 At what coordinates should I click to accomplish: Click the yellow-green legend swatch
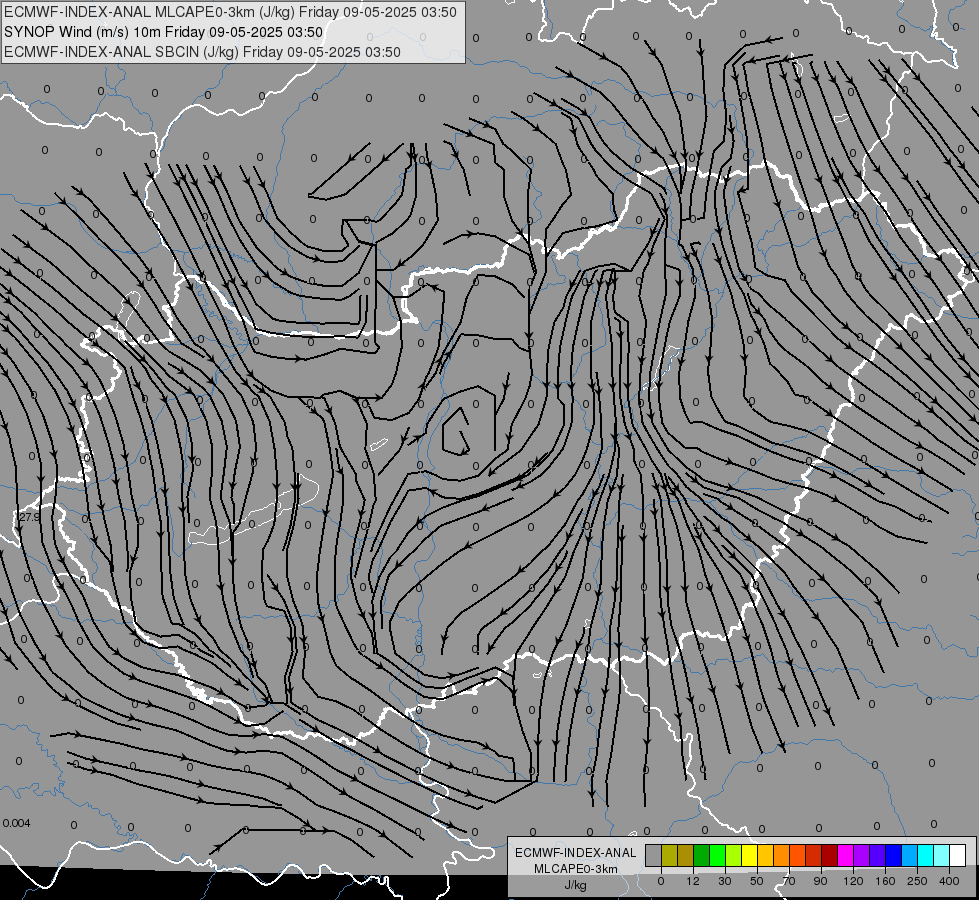click(x=734, y=855)
